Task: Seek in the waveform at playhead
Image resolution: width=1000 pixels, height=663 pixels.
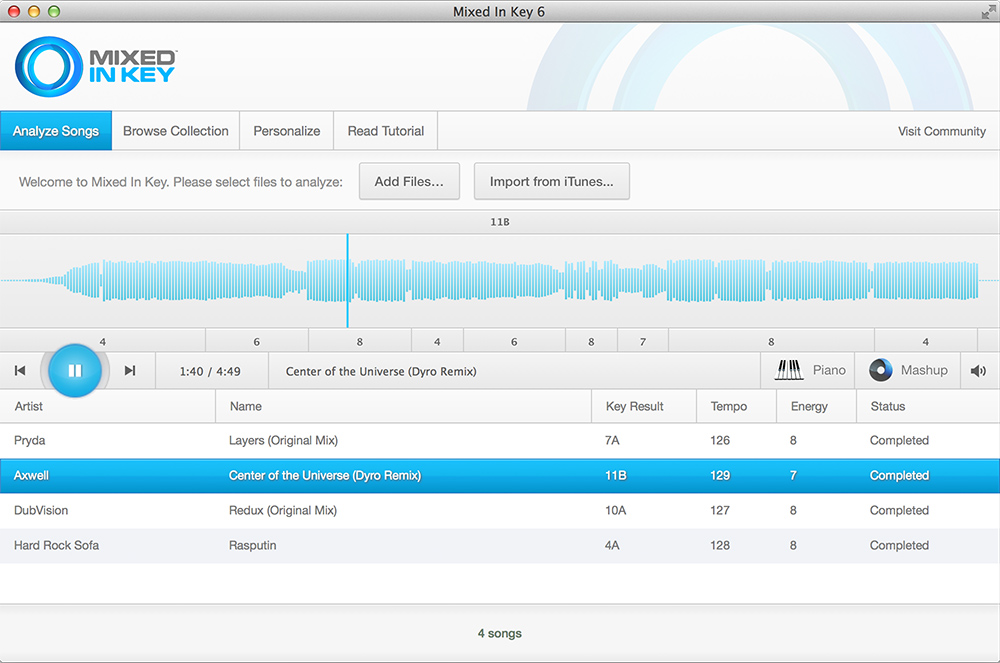Action: click(x=348, y=282)
